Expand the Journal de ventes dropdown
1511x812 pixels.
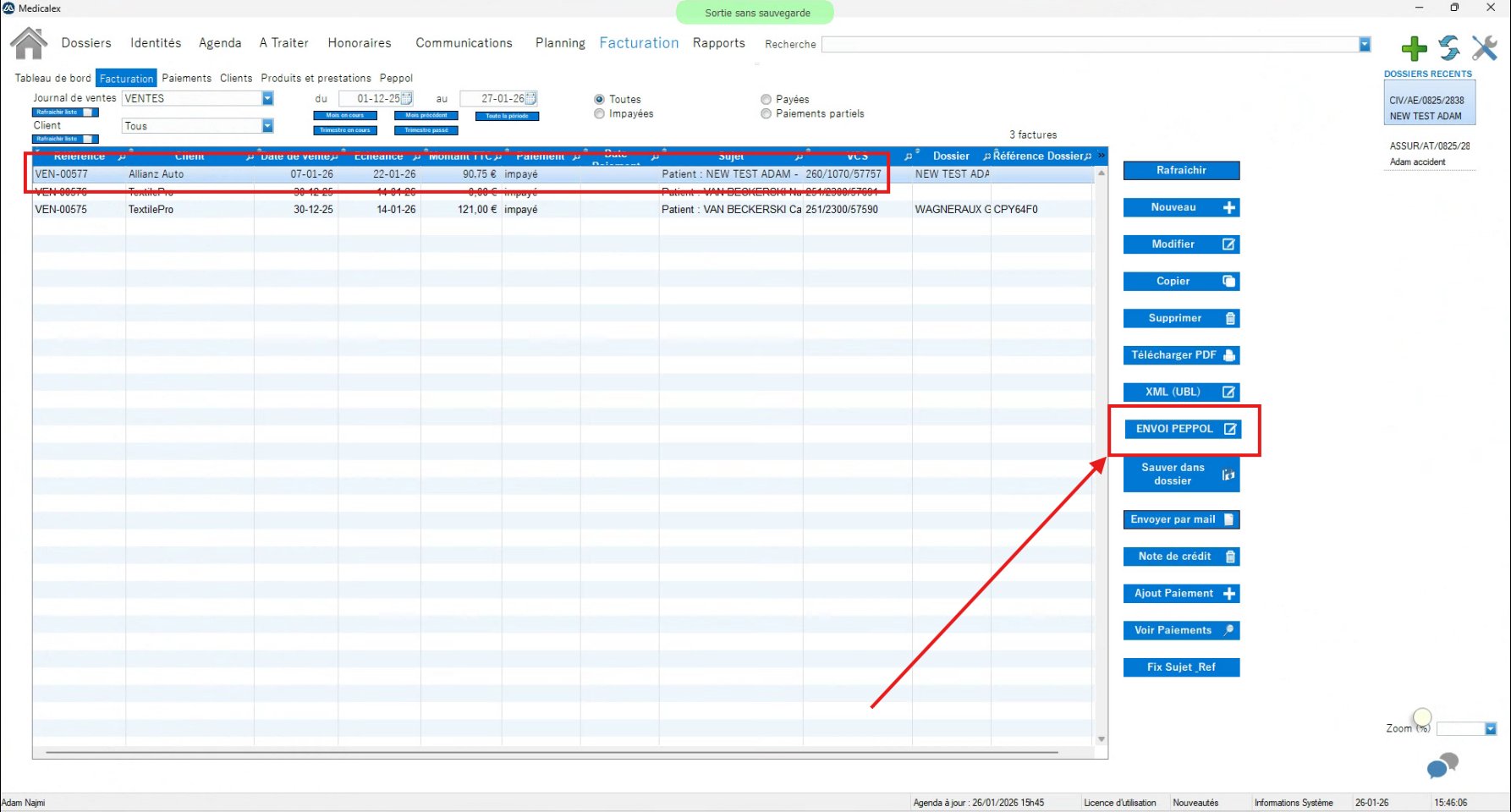[267, 99]
